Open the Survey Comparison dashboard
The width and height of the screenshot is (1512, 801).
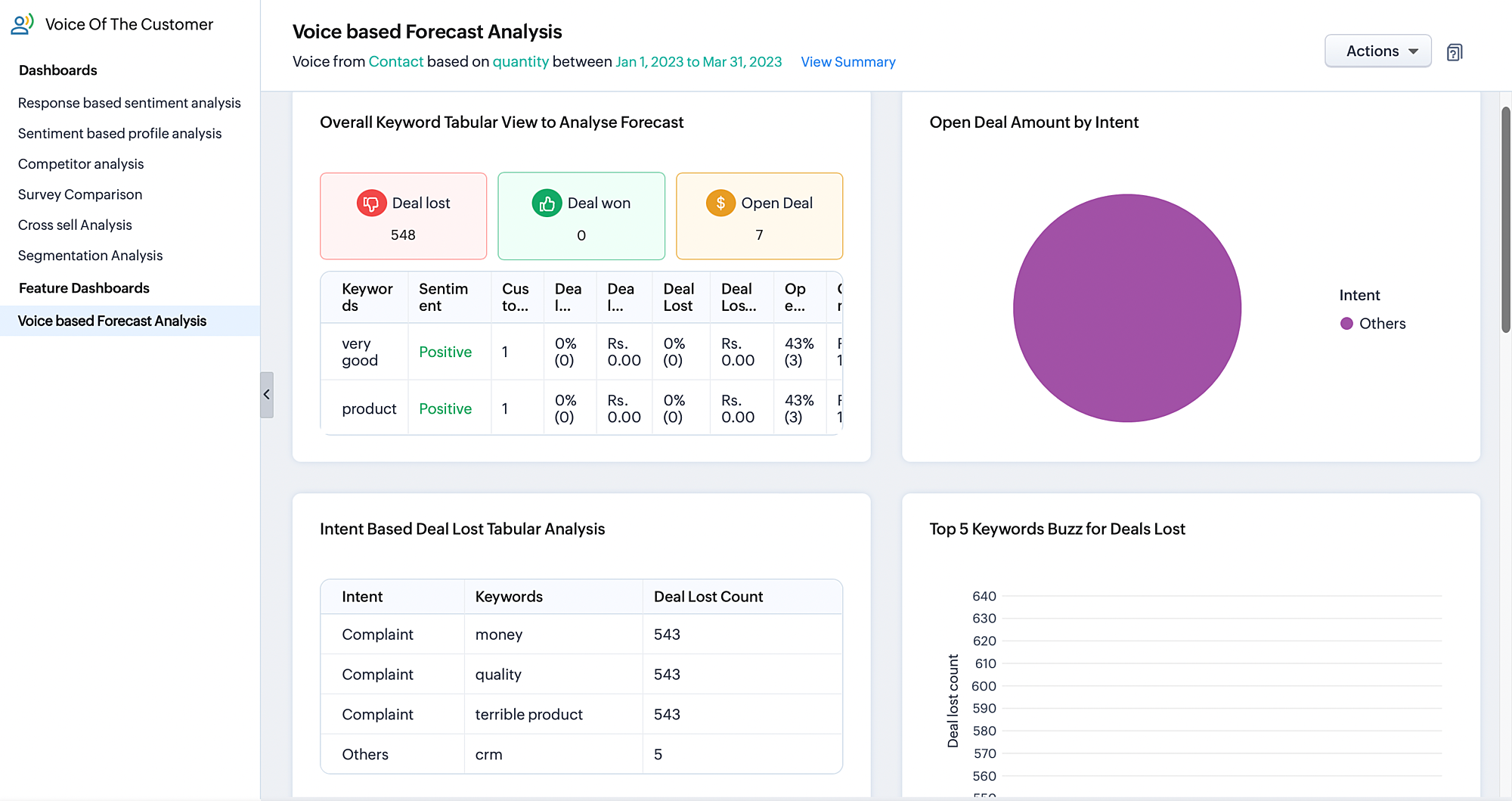point(80,194)
